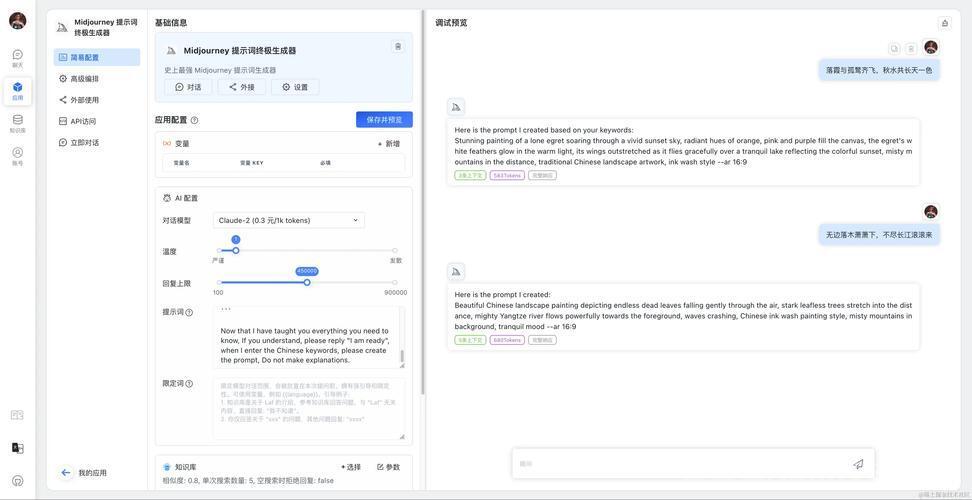The image size is (972, 500).
Task: Click the AI 配置 robot icon
Action: 167,198
